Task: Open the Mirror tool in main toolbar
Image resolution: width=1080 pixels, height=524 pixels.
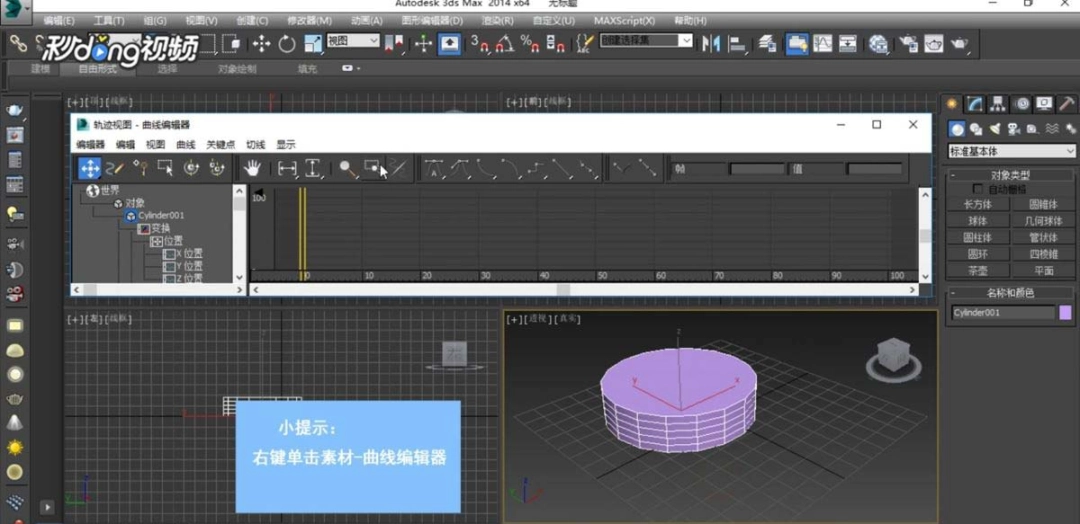Action: [711, 44]
